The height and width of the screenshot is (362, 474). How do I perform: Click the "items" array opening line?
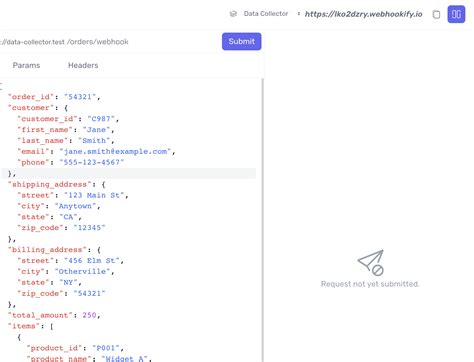[x=31, y=326]
